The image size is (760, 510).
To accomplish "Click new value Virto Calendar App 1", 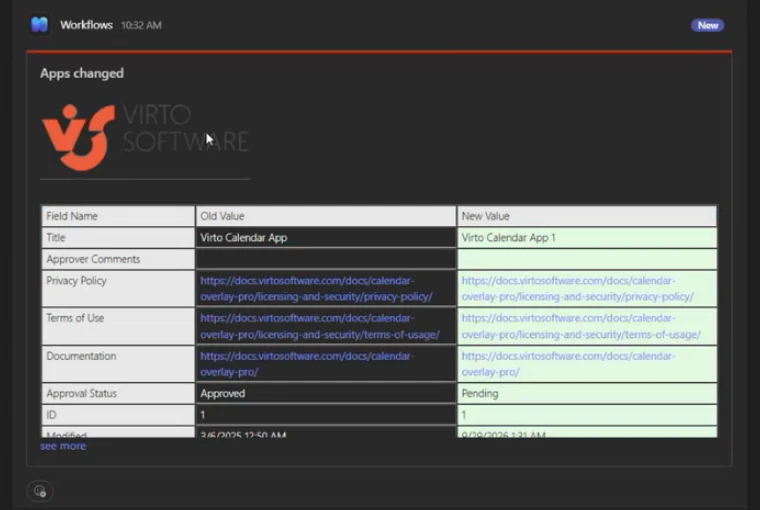I will point(508,238).
